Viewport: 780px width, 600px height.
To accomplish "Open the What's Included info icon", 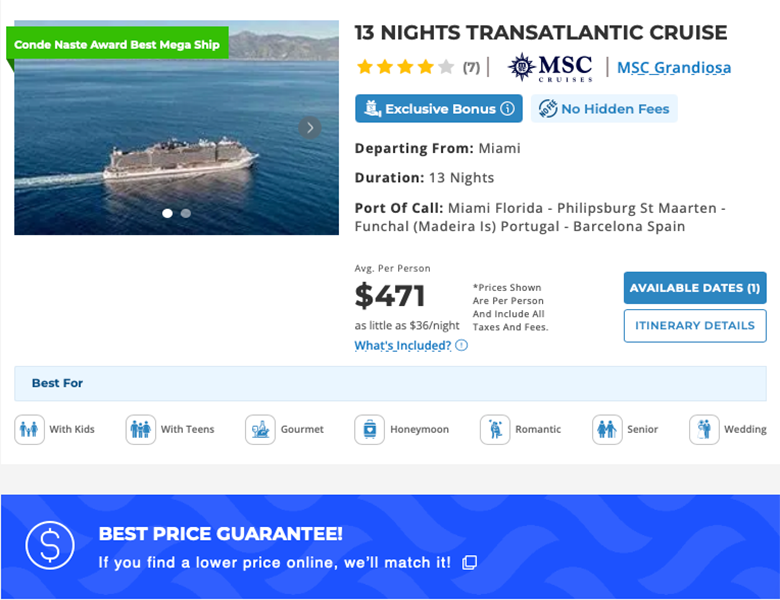I will [x=462, y=346].
